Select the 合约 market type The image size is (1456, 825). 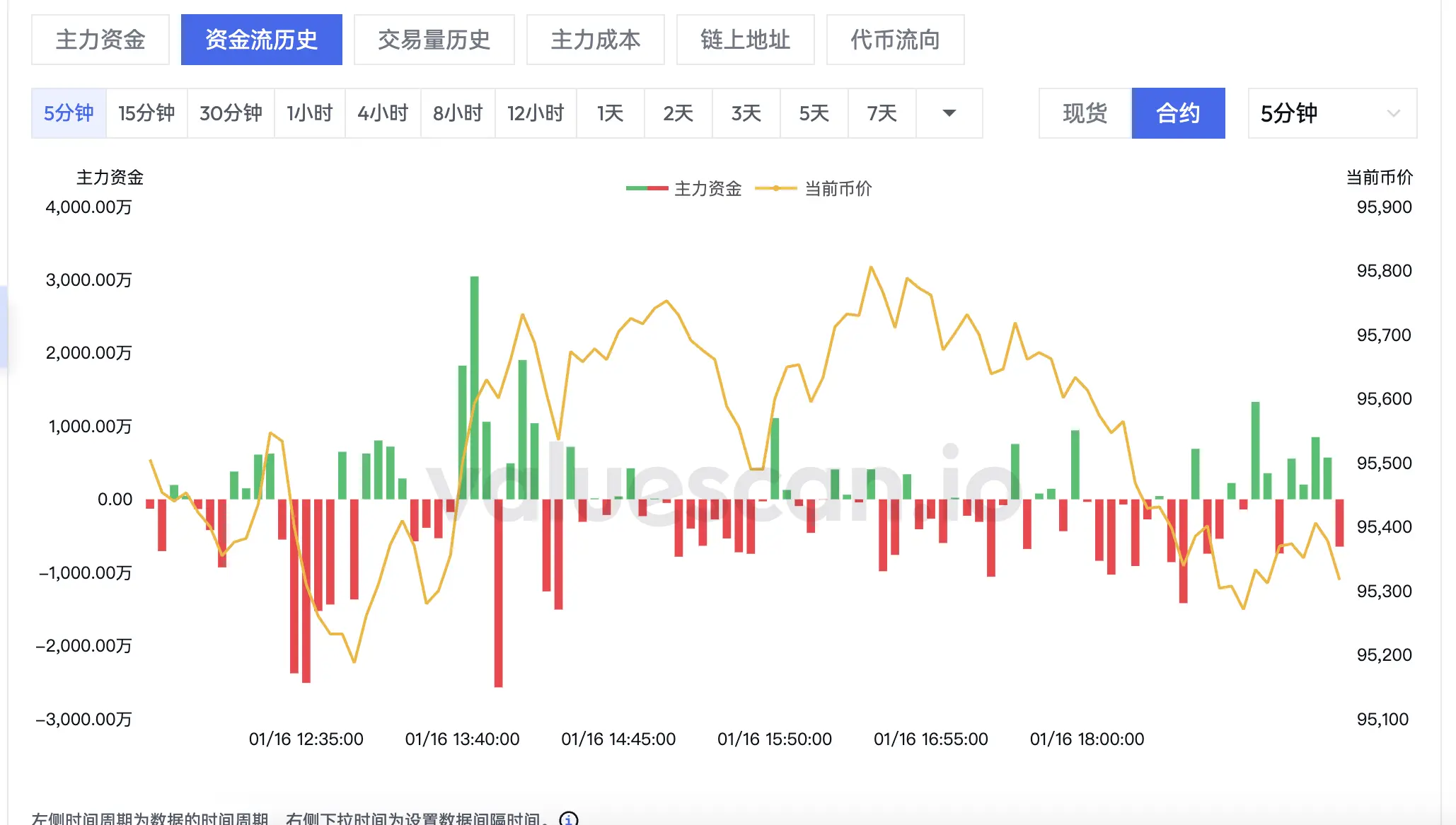click(x=1178, y=113)
